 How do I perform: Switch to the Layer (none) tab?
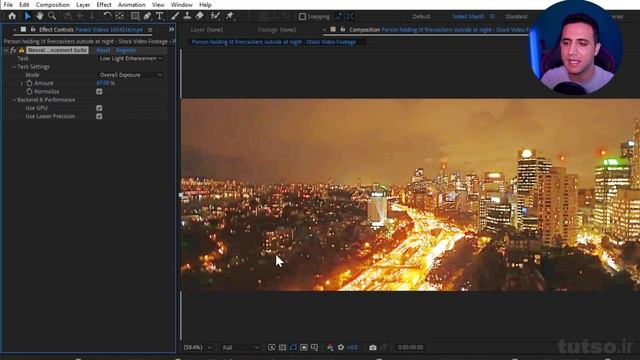tap(207, 29)
